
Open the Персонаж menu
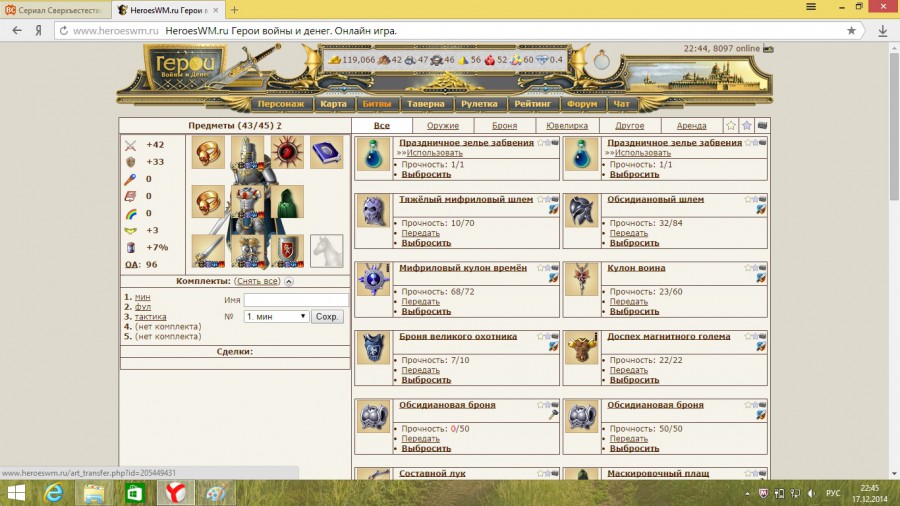[x=281, y=104]
